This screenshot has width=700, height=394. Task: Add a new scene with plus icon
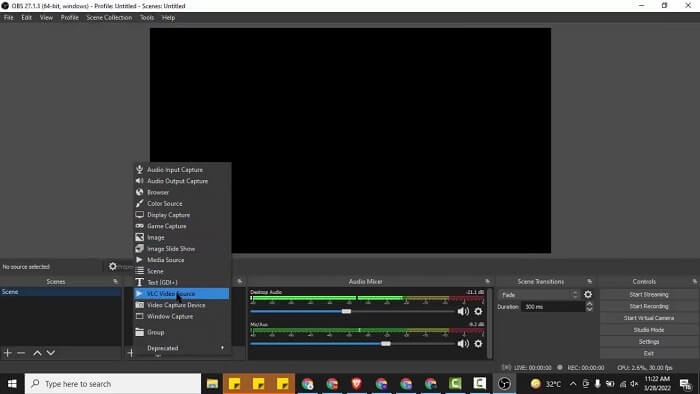[x=8, y=353]
